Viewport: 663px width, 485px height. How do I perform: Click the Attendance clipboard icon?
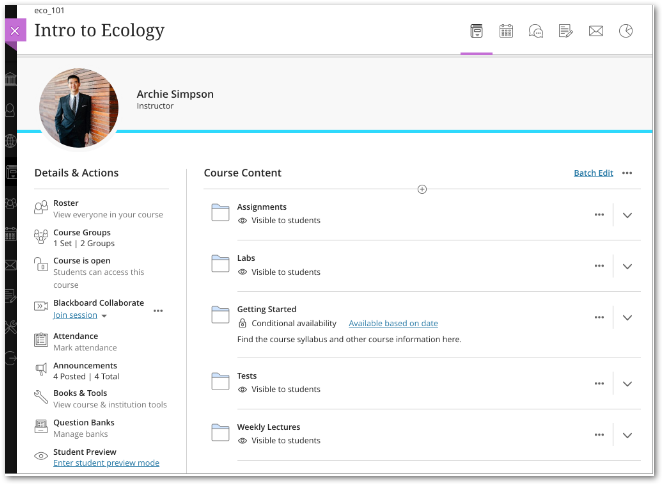[41, 340]
